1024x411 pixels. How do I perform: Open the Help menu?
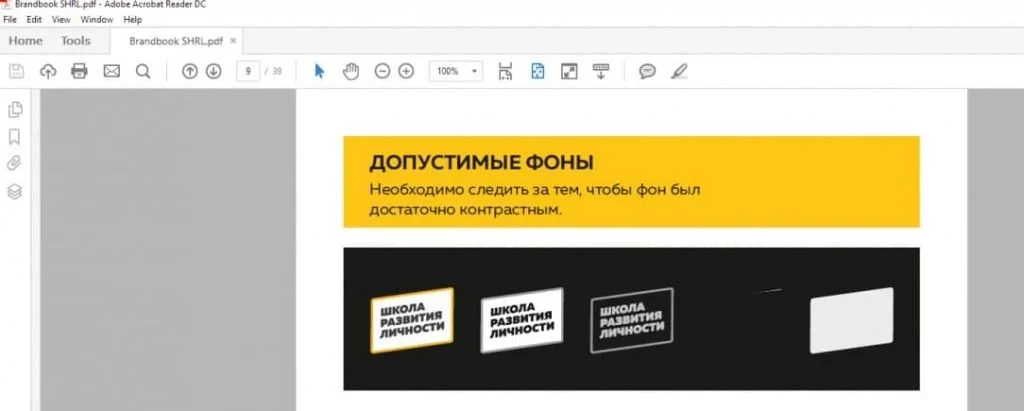click(133, 20)
